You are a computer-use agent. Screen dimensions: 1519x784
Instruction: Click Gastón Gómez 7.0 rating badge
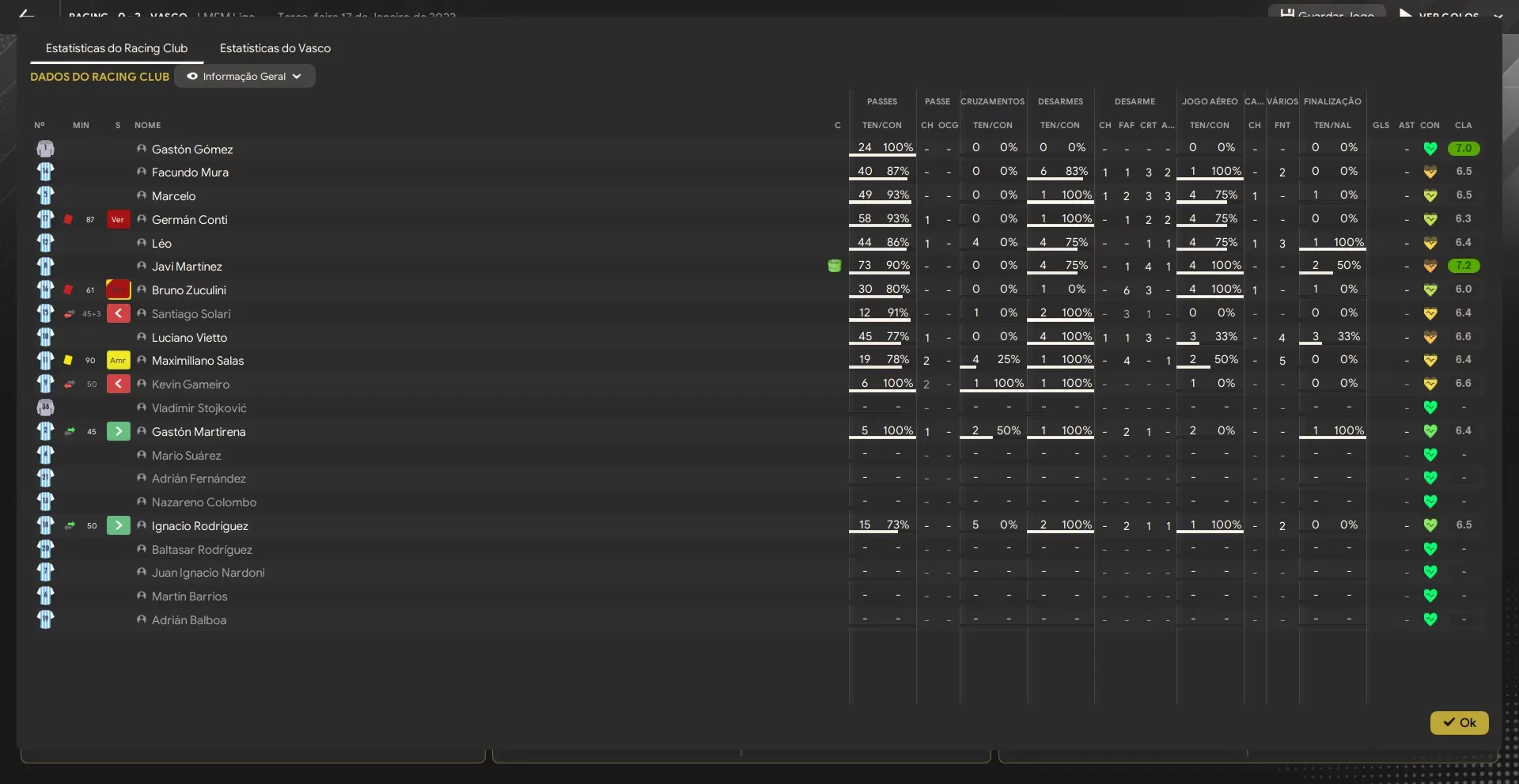pos(1463,149)
